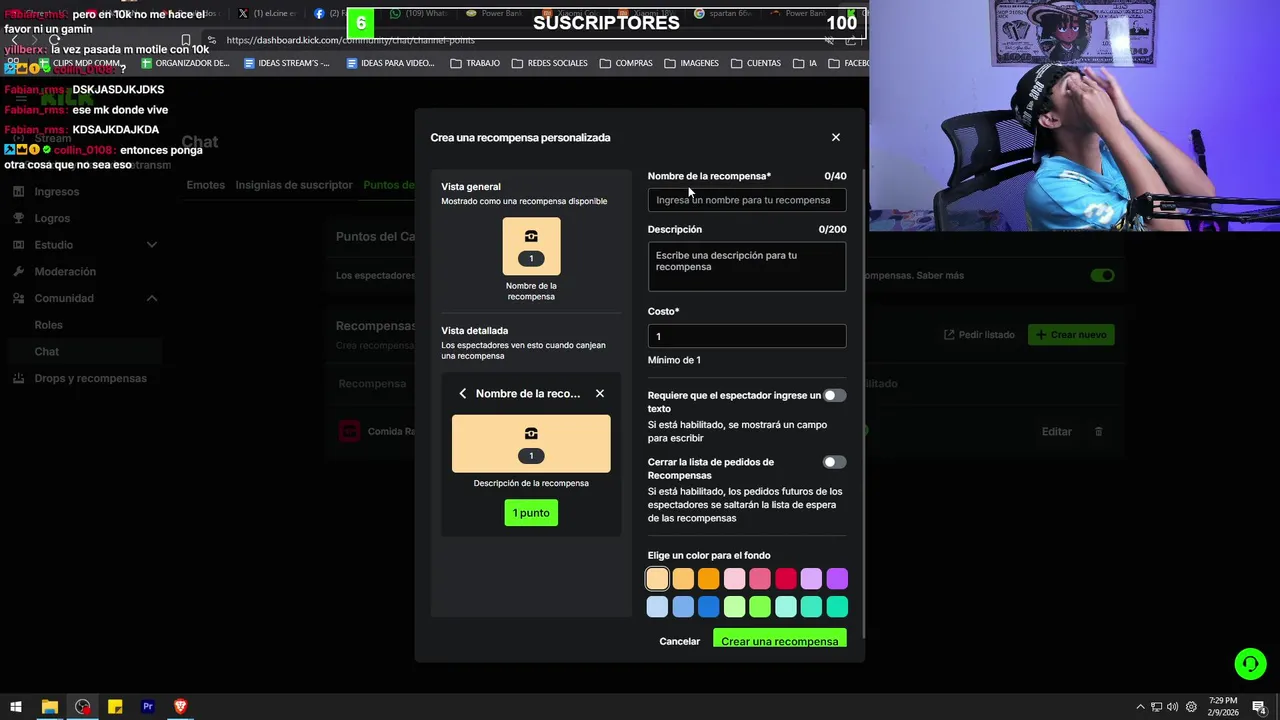Image resolution: width=1280 pixels, height=720 pixels.
Task: Select the dark blue background color
Action: point(709,607)
